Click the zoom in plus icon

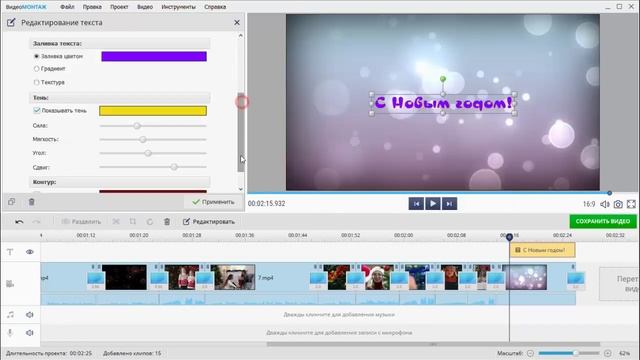coord(608,353)
